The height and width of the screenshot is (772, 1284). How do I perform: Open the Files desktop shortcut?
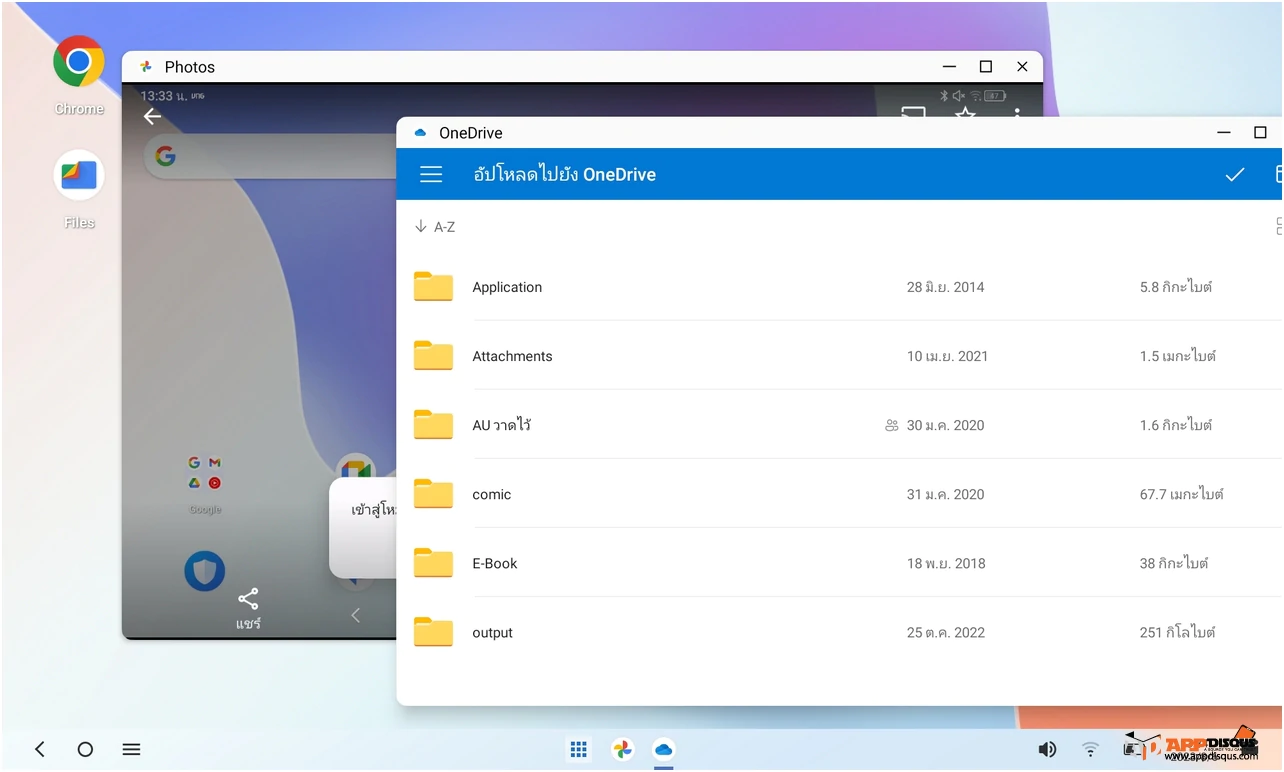[x=79, y=175]
